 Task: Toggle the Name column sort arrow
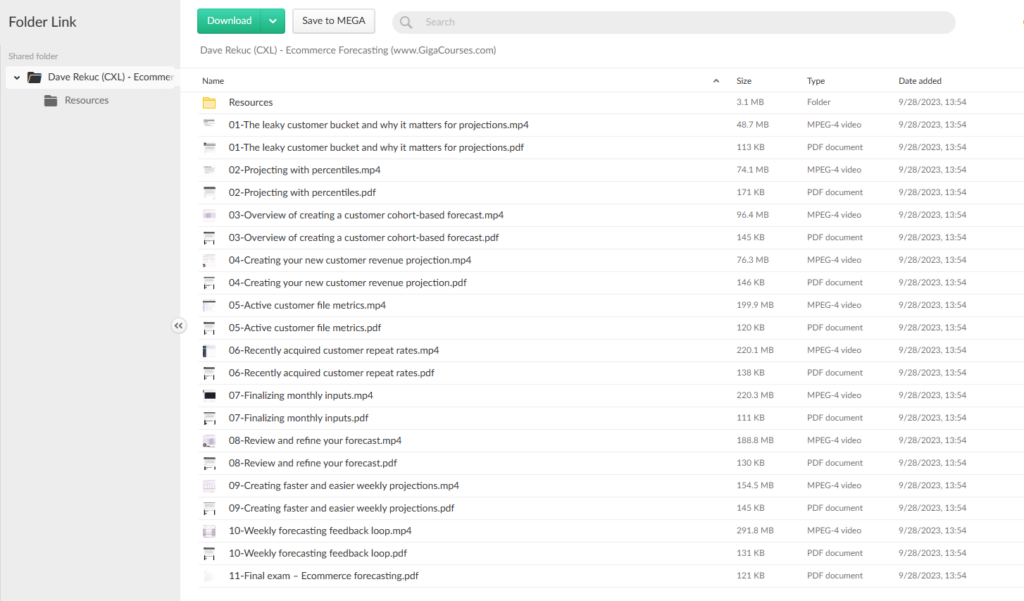point(715,81)
